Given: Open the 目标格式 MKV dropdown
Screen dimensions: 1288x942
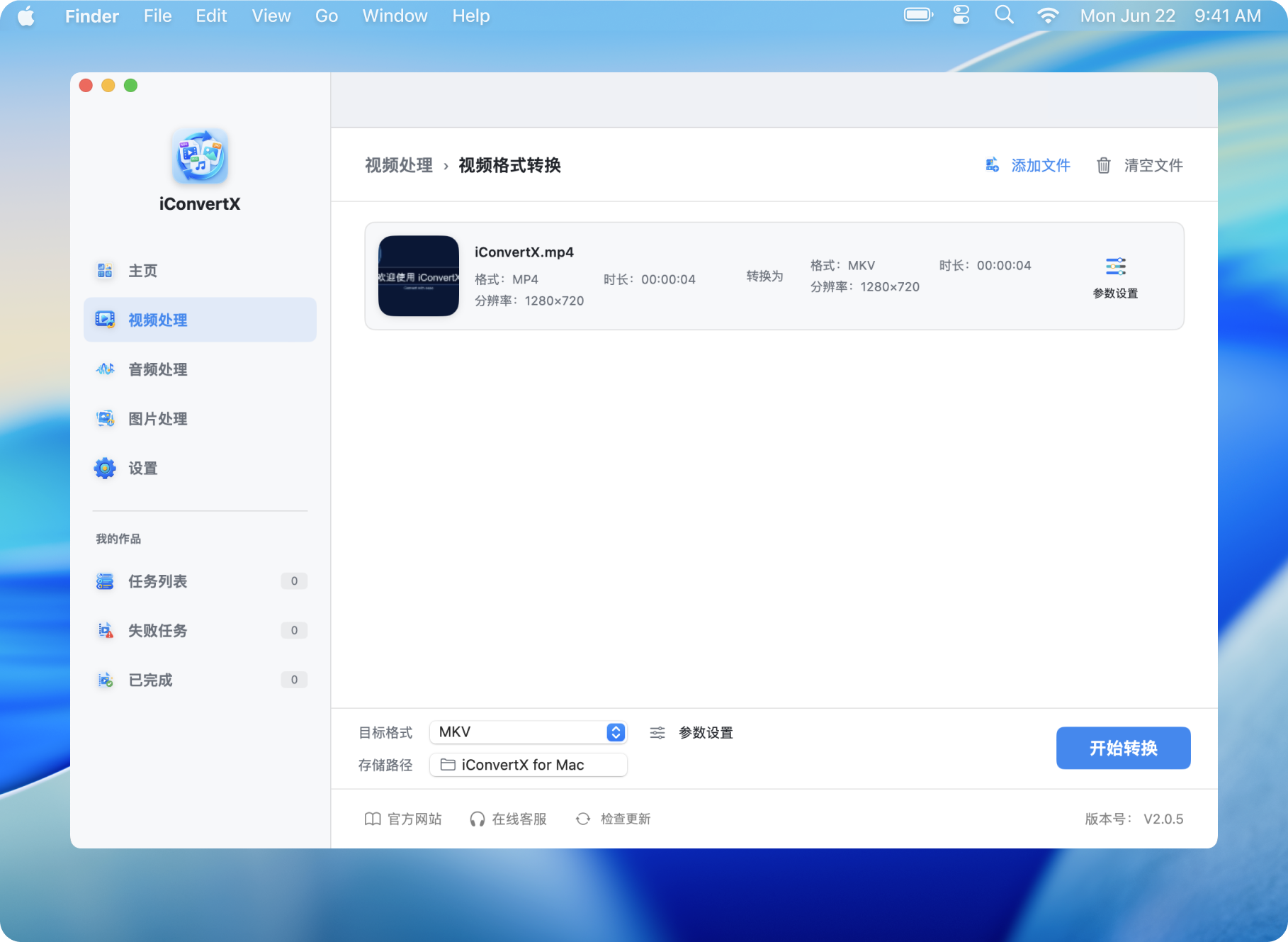Looking at the screenshot, I should tap(528, 732).
